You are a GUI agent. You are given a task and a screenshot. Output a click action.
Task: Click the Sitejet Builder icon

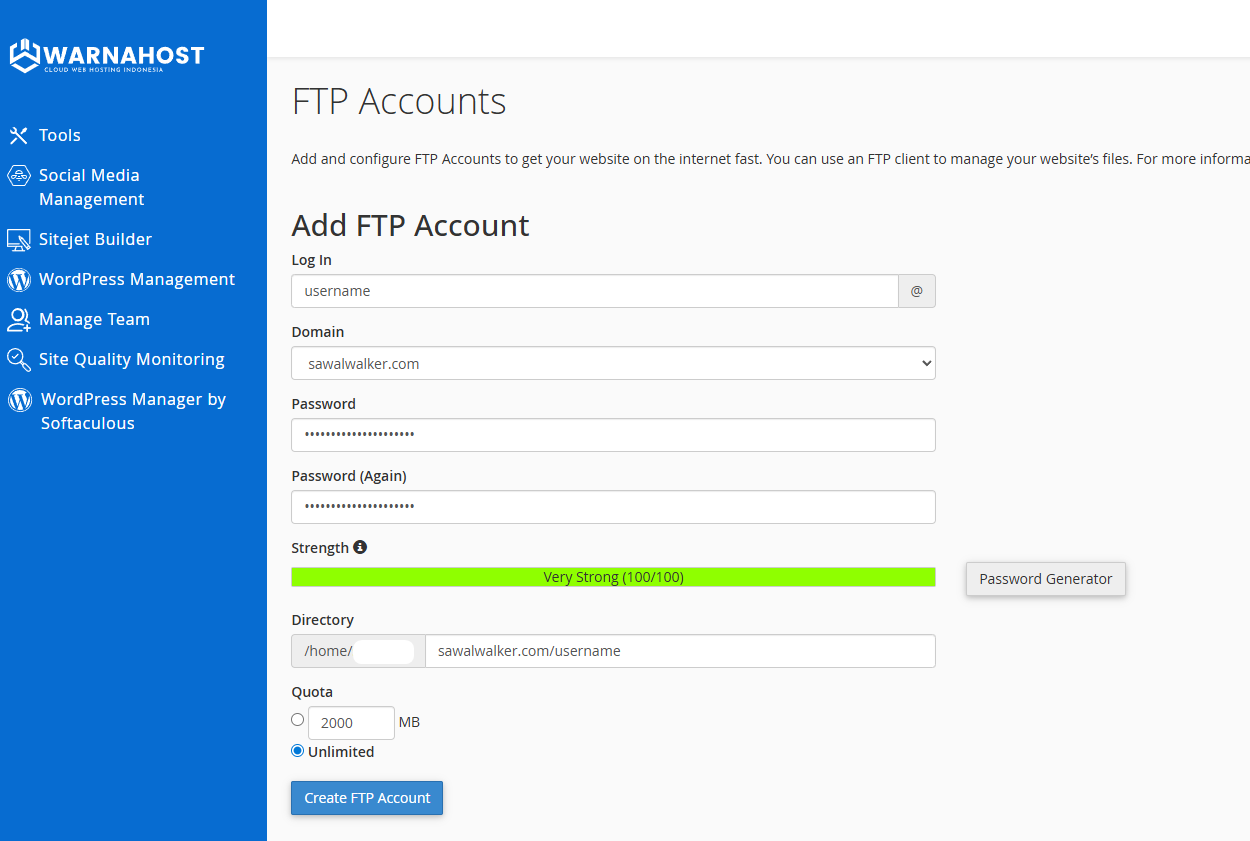(x=18, y=240)
